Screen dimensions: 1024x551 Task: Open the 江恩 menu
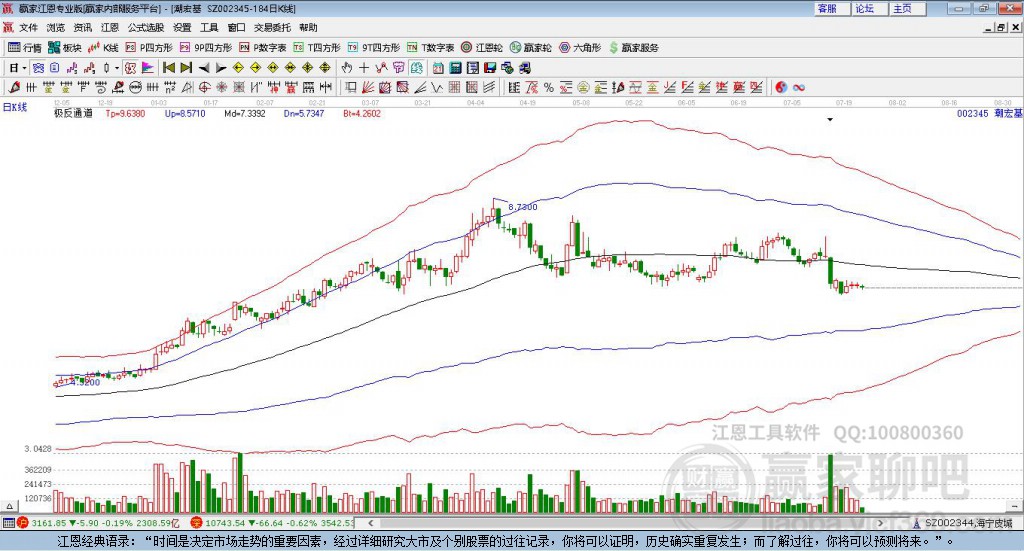click(x=110, y=27)
